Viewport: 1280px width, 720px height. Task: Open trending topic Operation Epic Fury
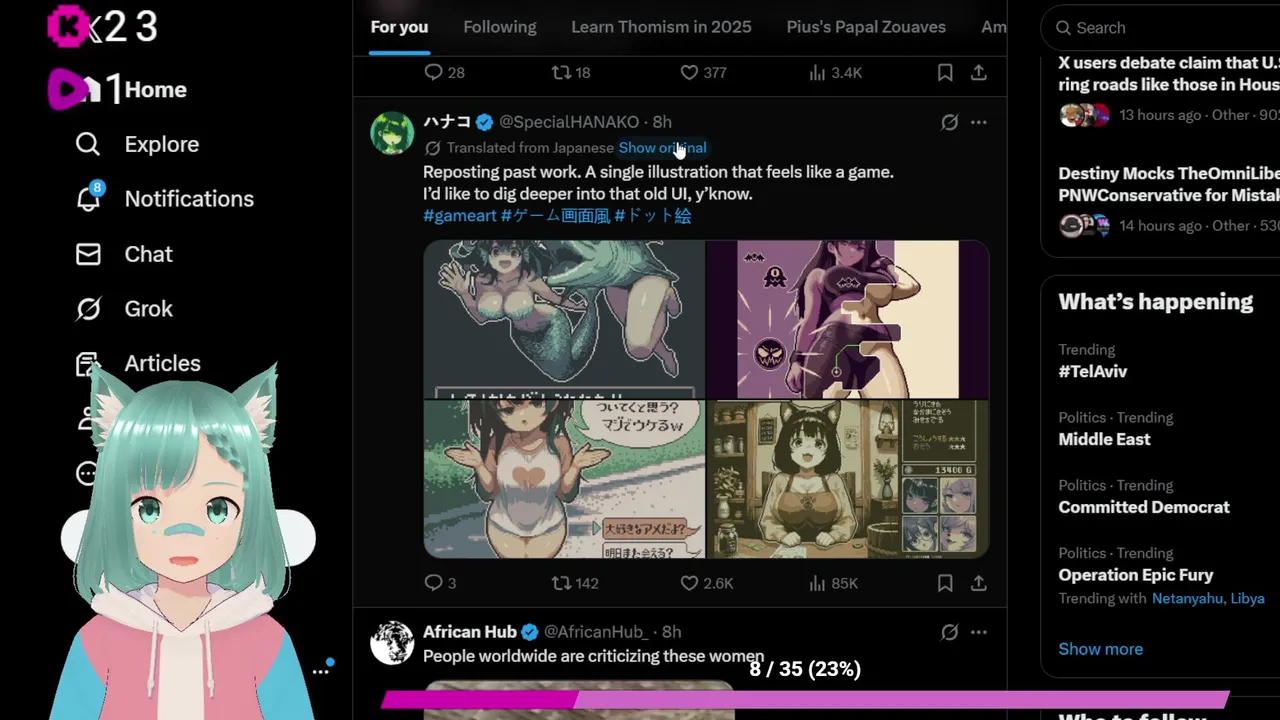tap(1136, 575)
